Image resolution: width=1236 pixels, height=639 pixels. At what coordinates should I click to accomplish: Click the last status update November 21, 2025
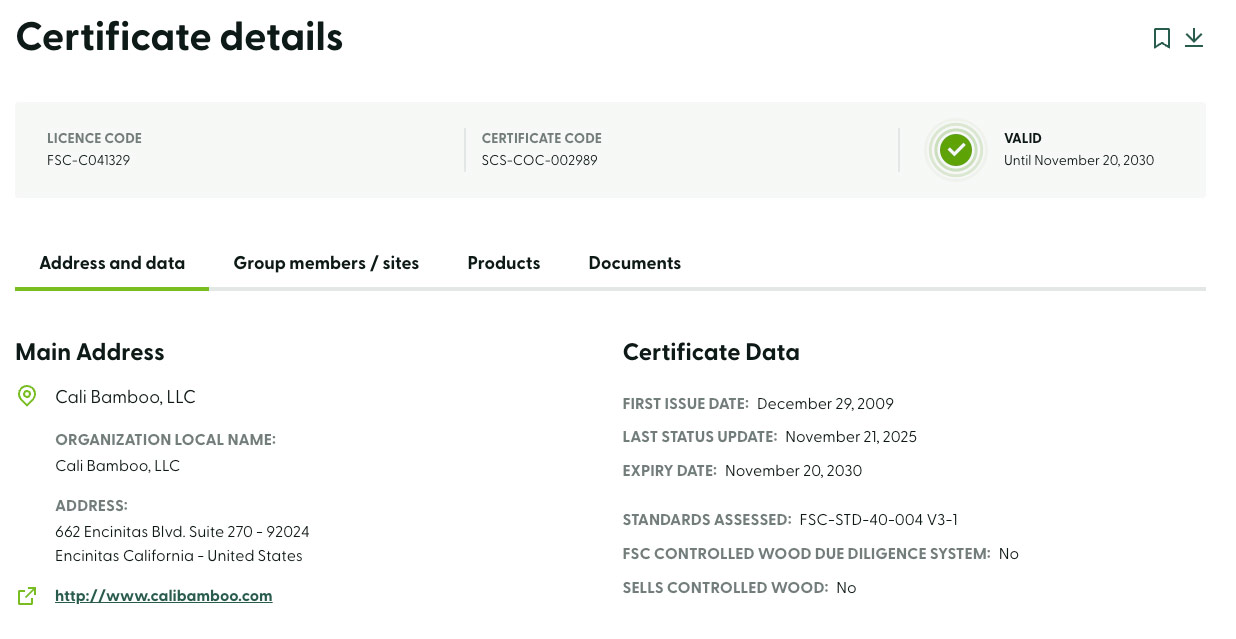coord(850,437)
